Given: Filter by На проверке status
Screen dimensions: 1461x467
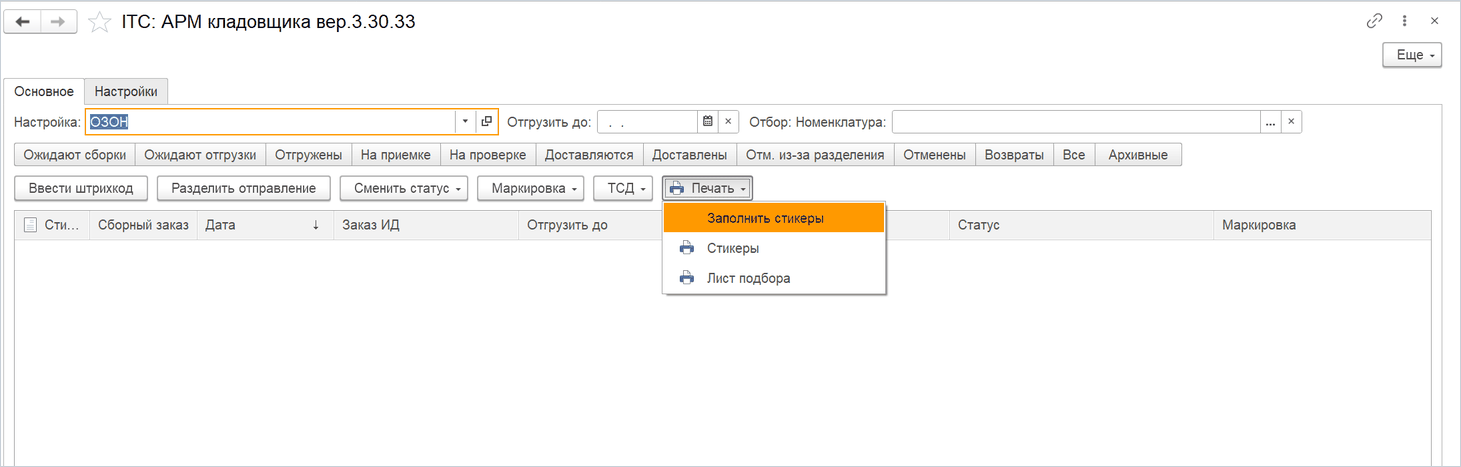Looking at the screenshot, I should tap(488, 155).
